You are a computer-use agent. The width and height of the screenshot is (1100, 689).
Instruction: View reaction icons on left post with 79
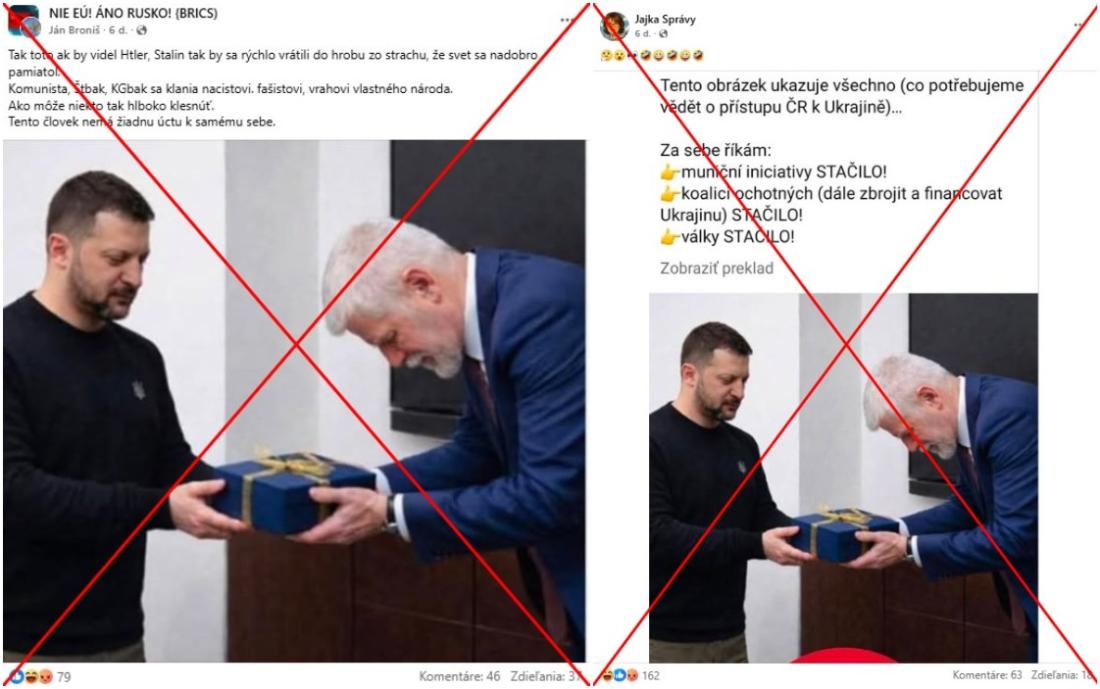tap(31, 676)
